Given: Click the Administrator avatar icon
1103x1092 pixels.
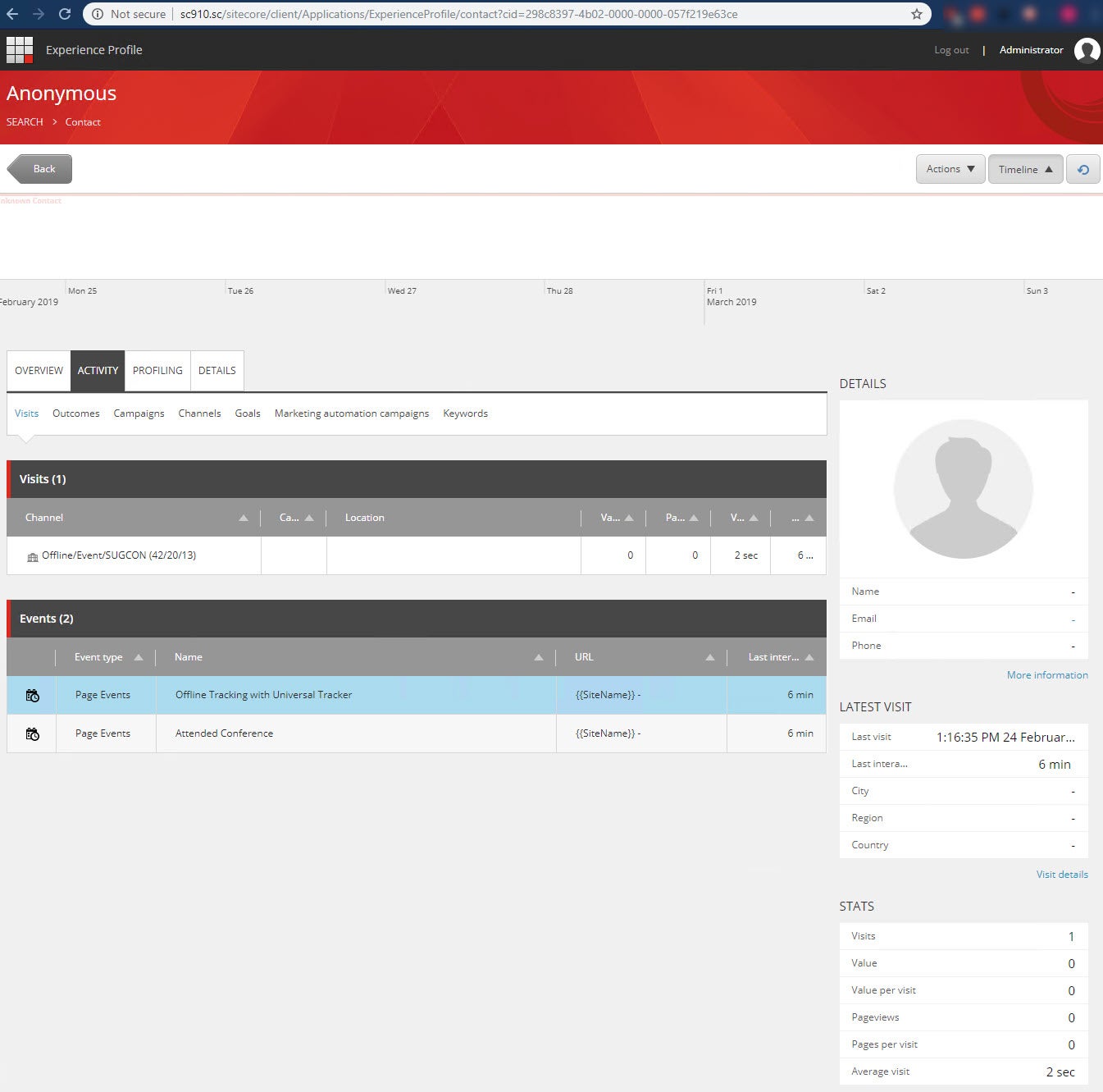Looking at the screenshot, I should click(x=1087, y=49).
